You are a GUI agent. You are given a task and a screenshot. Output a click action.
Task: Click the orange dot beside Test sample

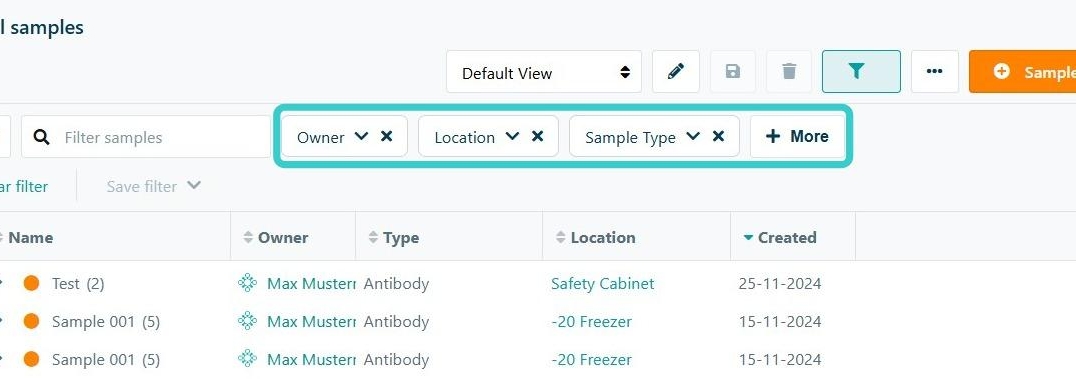tap(31, 283)
